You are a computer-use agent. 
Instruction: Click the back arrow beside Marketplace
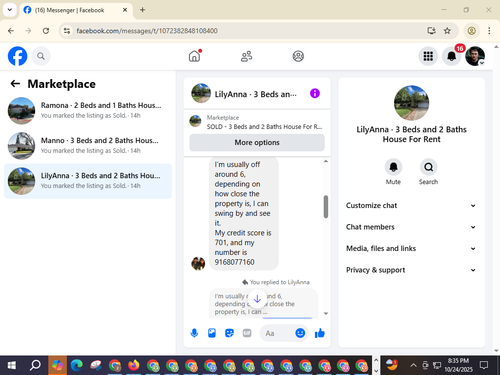click(x=15, y=83)
